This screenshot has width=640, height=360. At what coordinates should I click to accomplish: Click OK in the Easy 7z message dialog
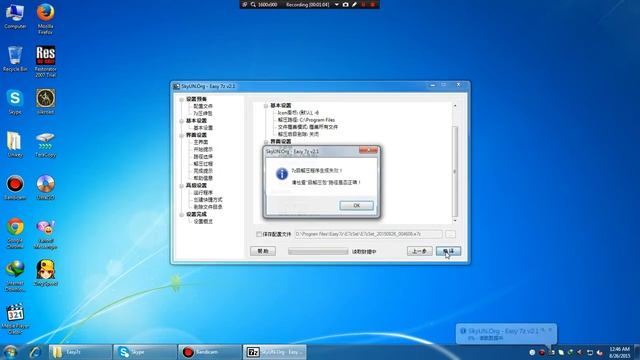356,205
